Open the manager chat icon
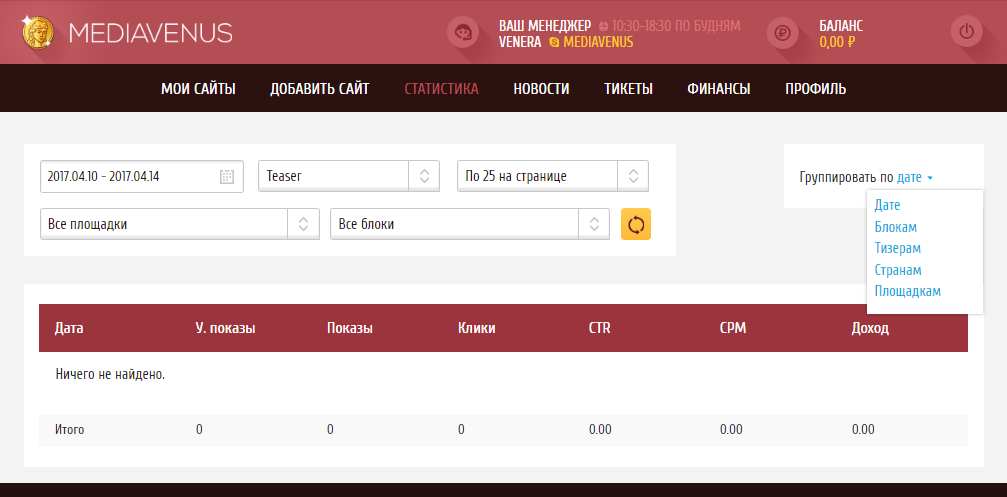The height and width of the screenshot is (497, 1007). click(462, 32)
